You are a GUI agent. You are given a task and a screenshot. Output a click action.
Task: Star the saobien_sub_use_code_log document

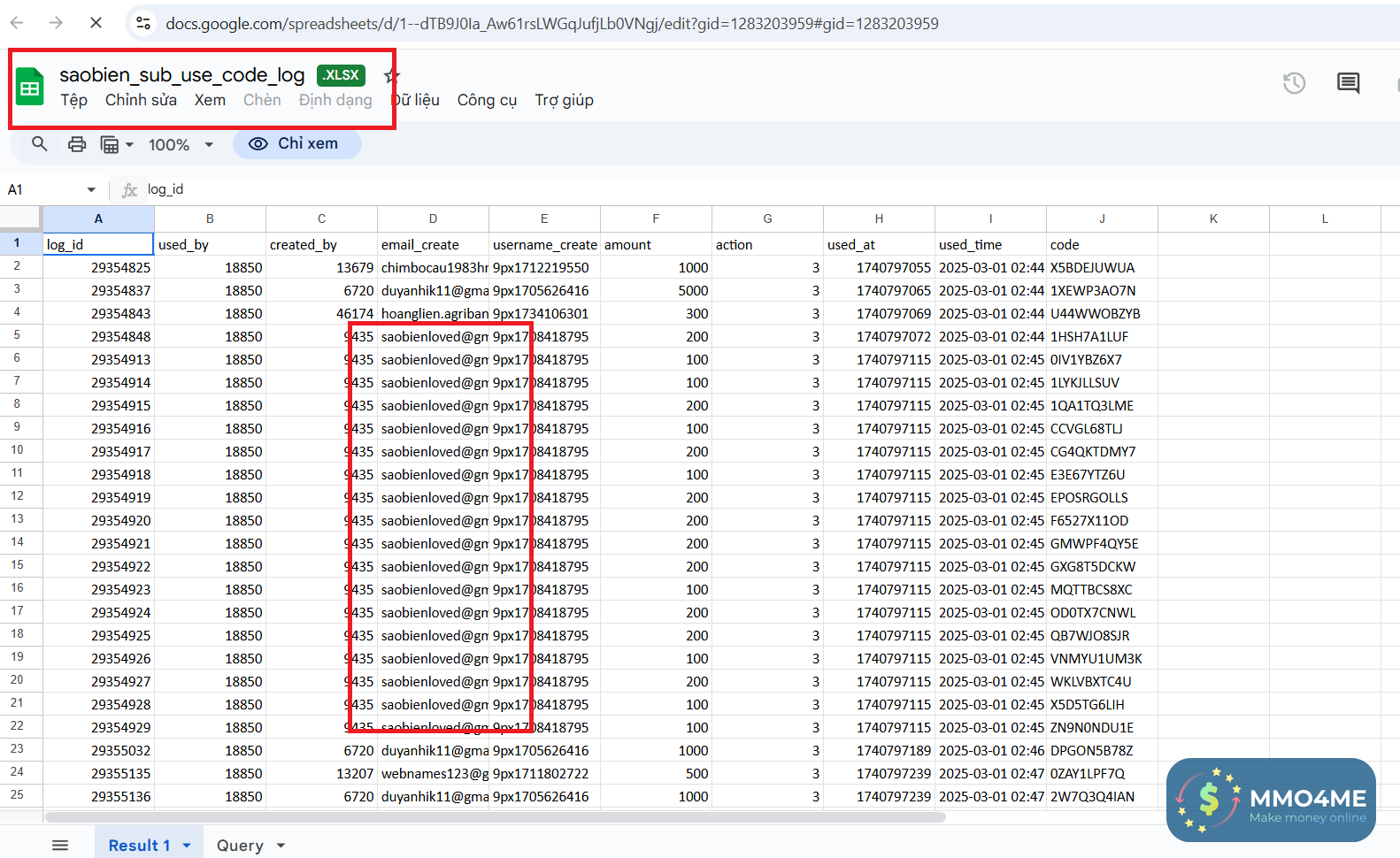pos(391,76)
